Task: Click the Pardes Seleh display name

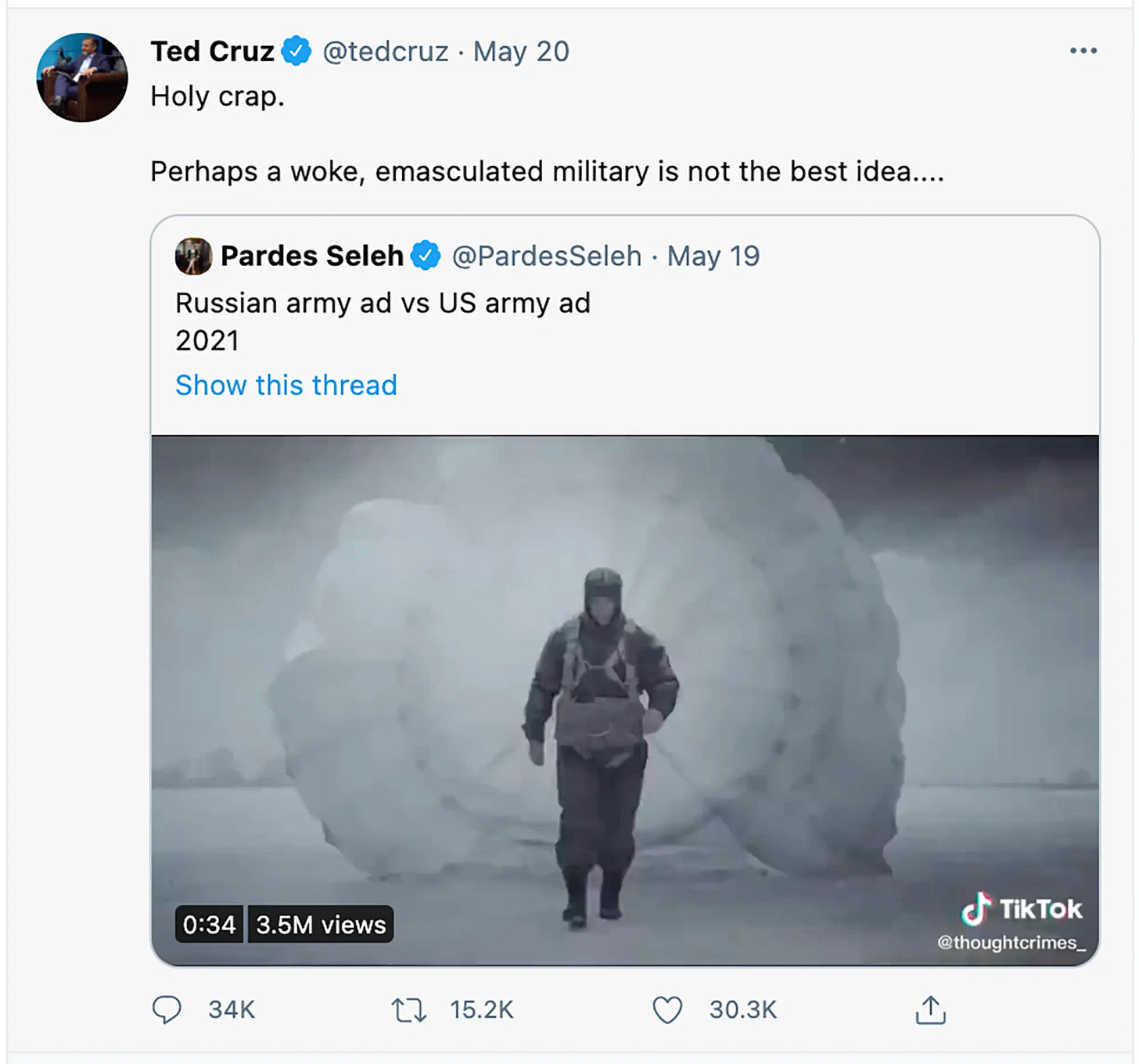Action: [312, 256]
